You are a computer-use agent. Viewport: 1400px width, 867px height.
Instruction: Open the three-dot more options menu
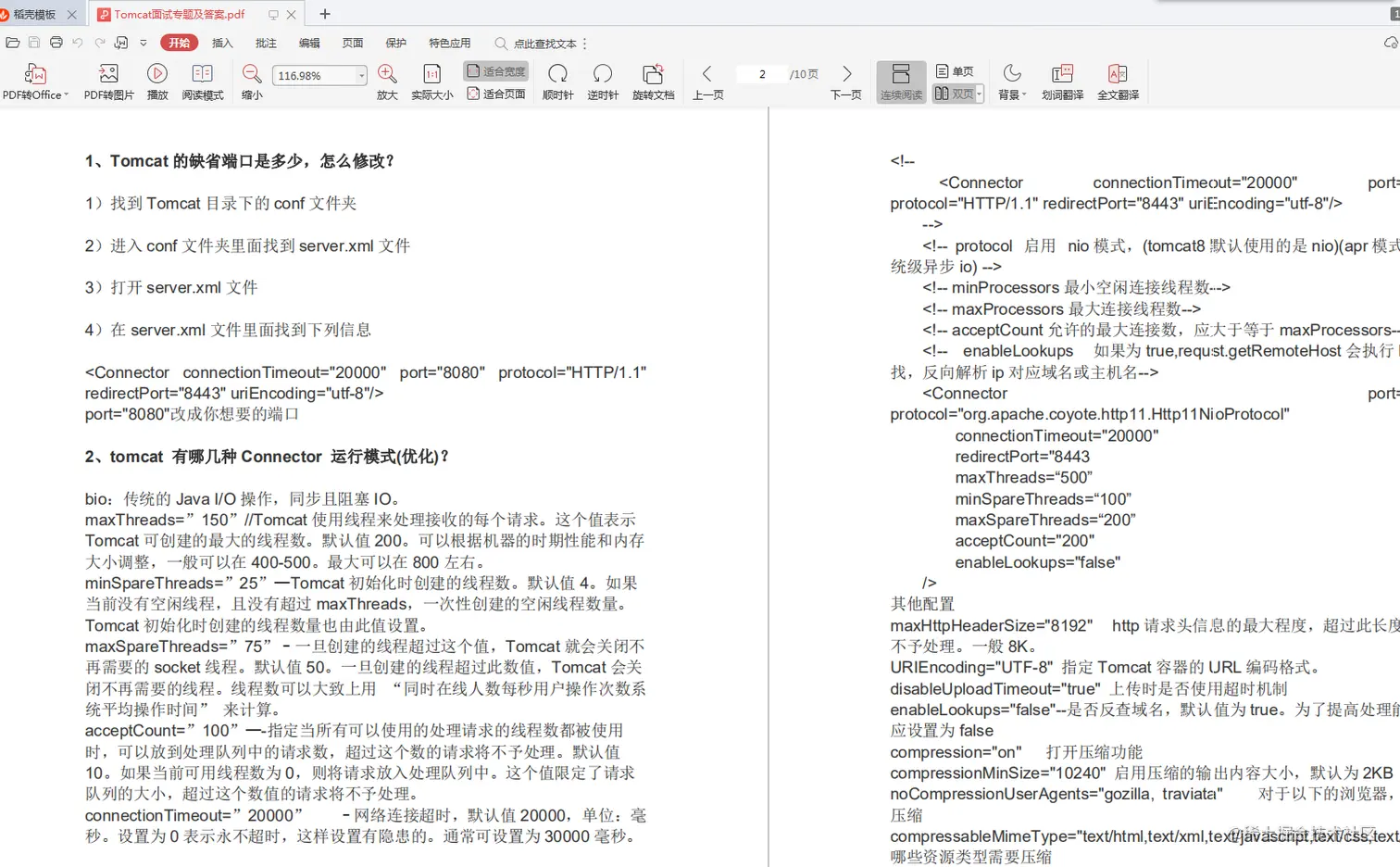pos(585,44)
